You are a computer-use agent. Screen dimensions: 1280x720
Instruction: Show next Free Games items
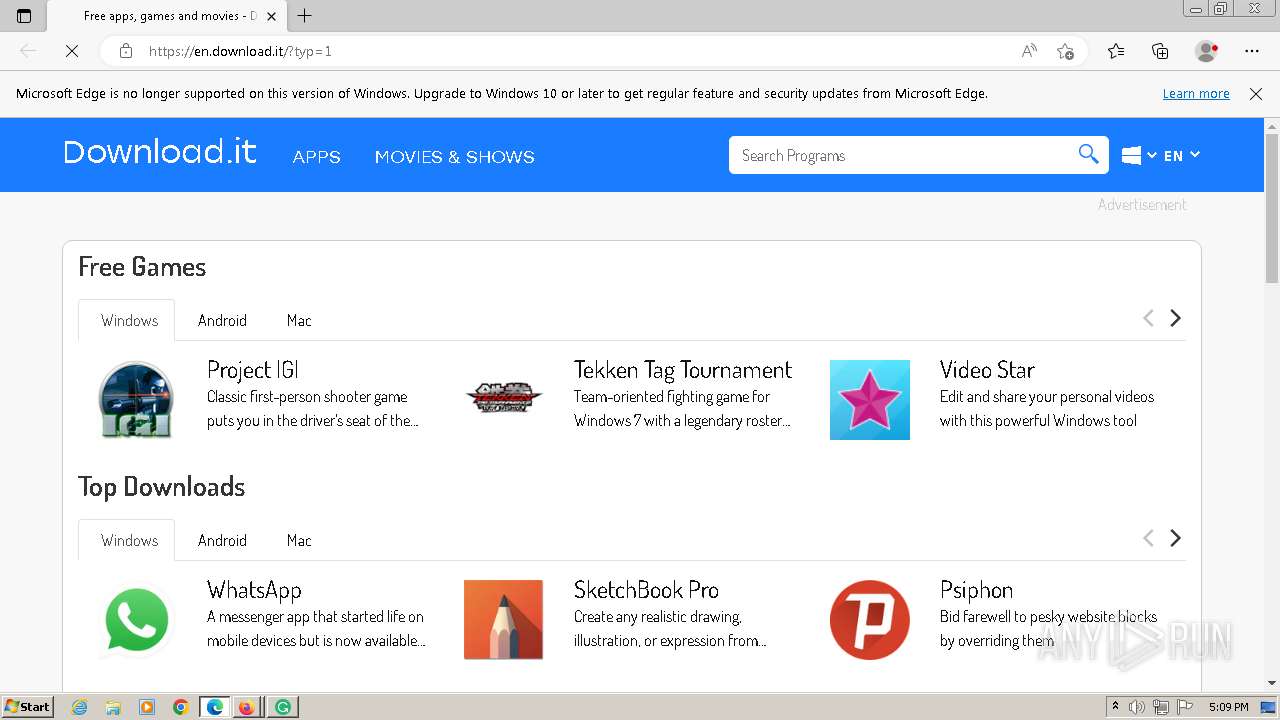tap(1176, 318)
